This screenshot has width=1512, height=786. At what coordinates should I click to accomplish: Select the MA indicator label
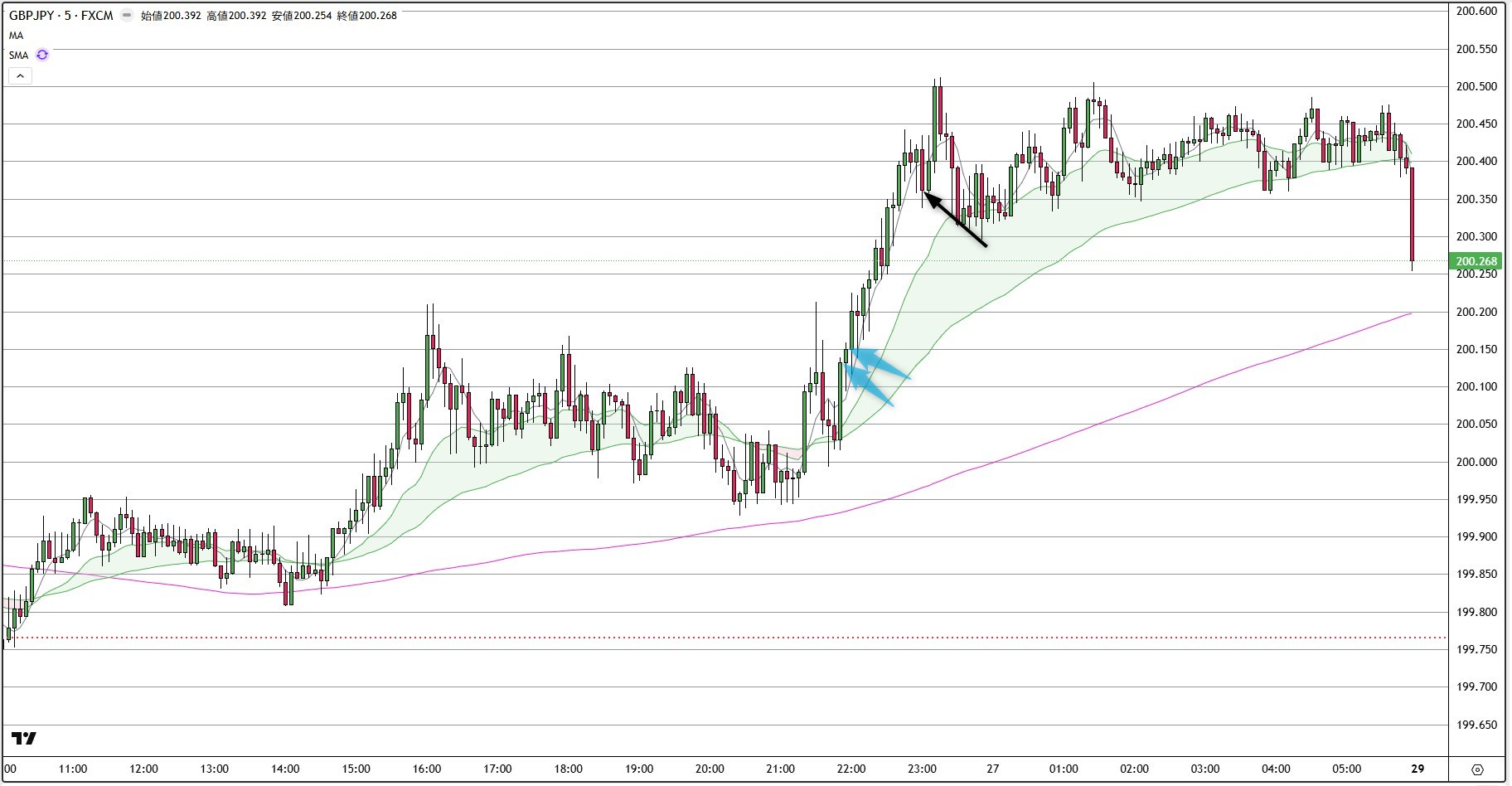point(17,36)
